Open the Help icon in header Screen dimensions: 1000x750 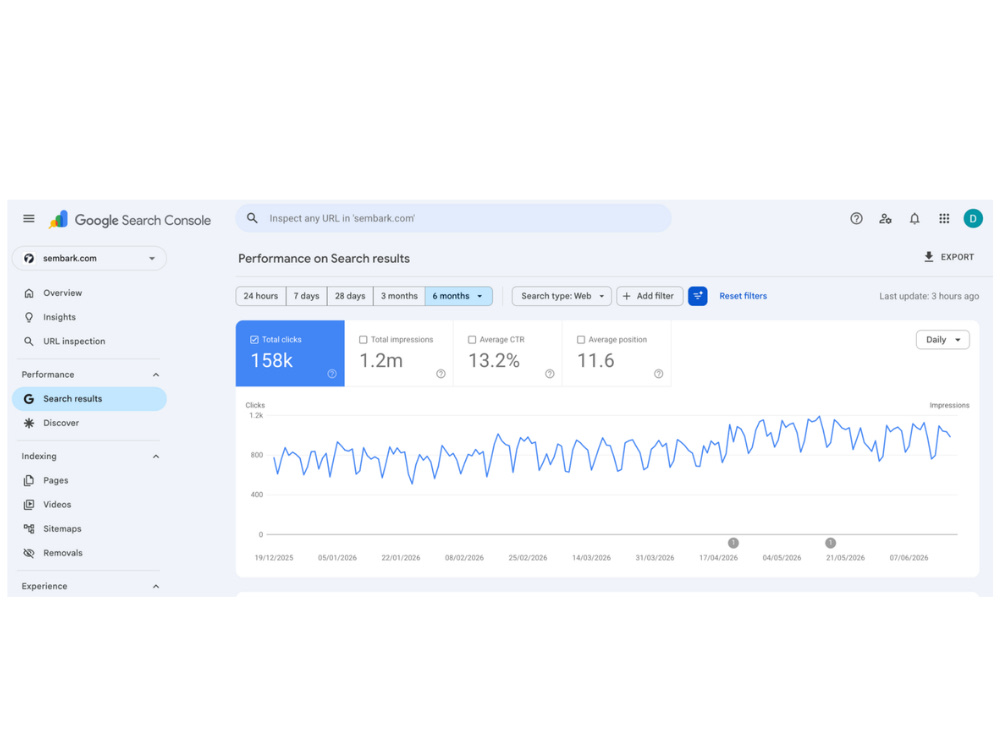coord(856,219)
